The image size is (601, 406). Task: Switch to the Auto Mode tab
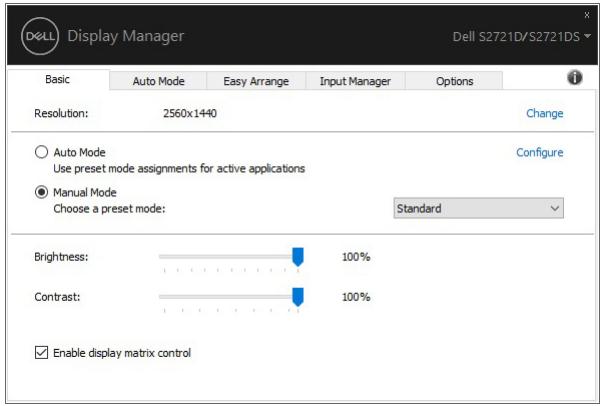click(158, 81)
